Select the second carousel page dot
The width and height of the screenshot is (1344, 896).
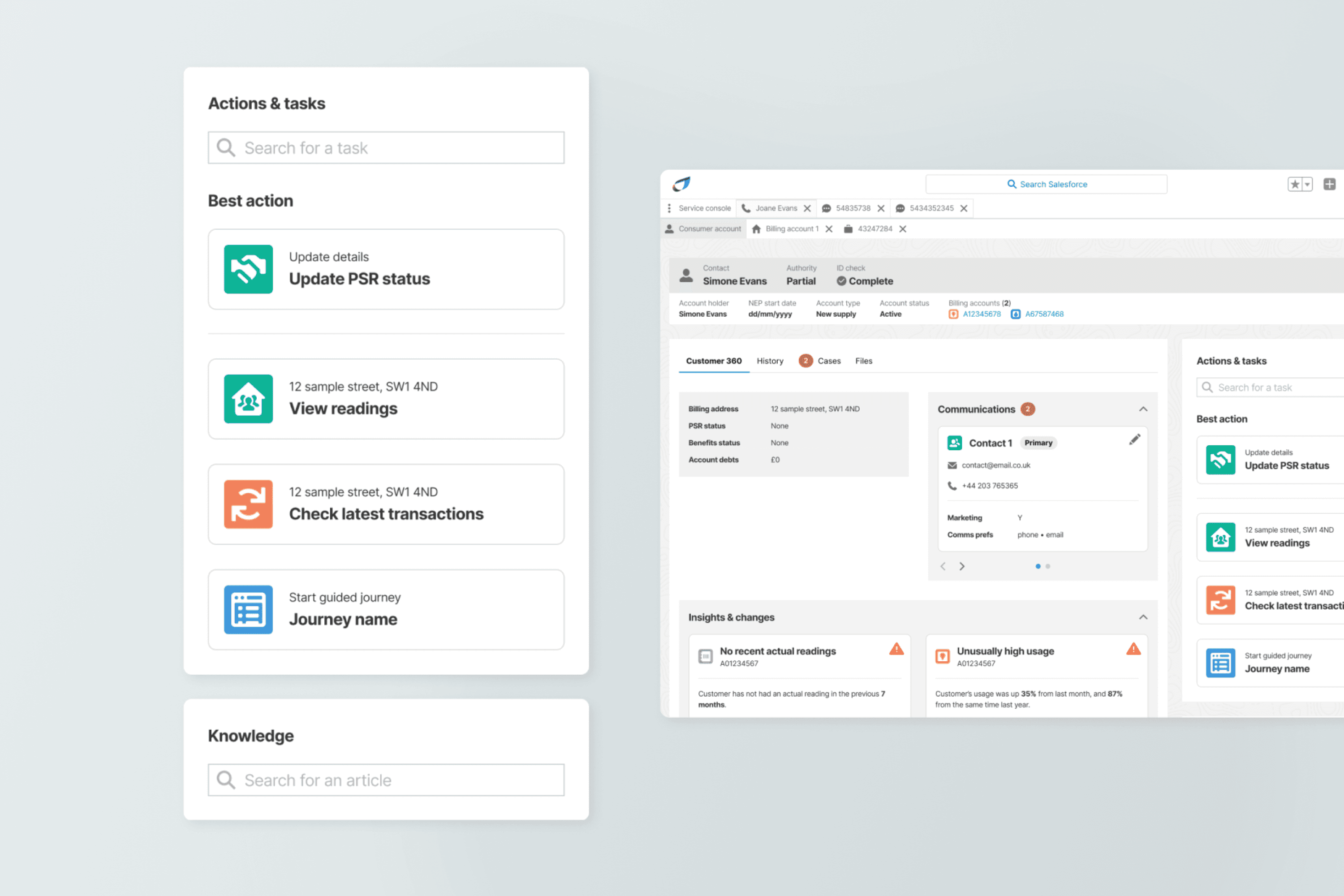pyautogui.click(x=1048, y=566)
